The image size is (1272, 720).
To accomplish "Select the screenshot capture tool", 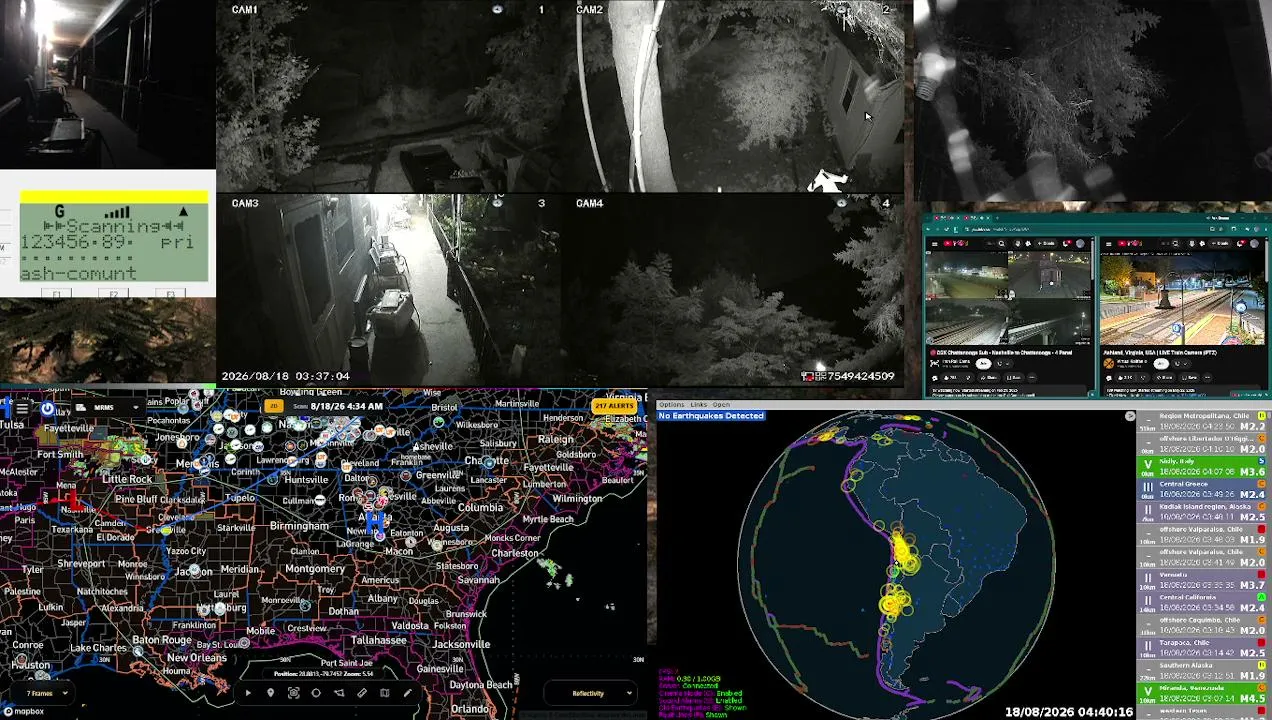I will (x=293, y=692).
